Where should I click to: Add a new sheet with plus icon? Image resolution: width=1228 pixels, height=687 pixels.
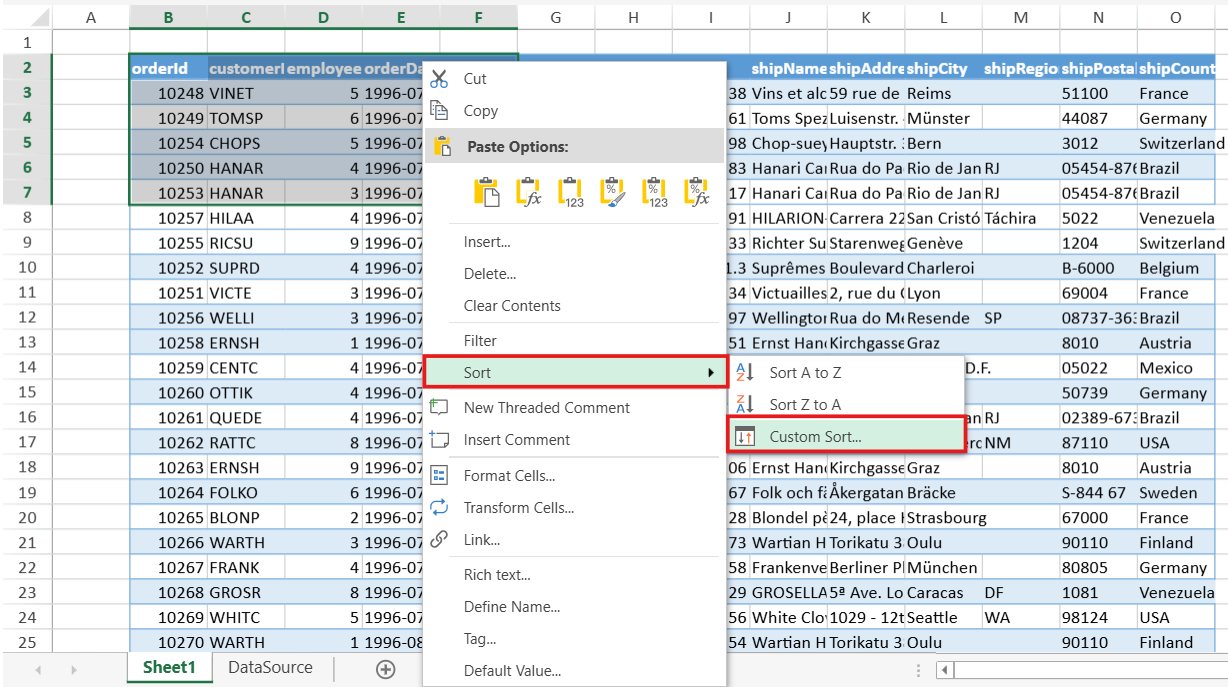(385, 669)
